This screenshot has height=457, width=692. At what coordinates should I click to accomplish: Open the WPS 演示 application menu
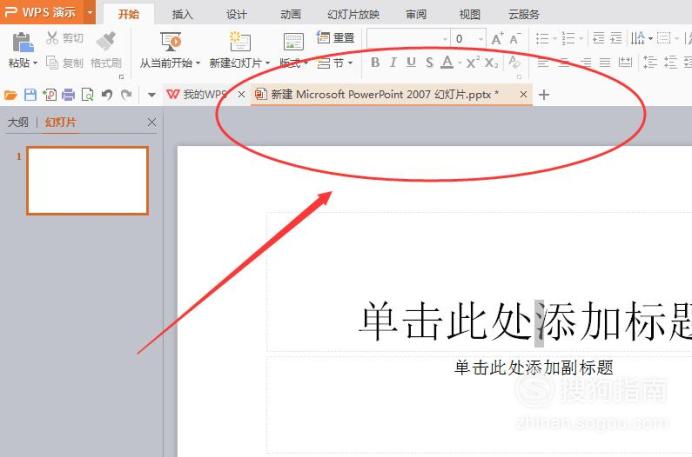(41, 12)
